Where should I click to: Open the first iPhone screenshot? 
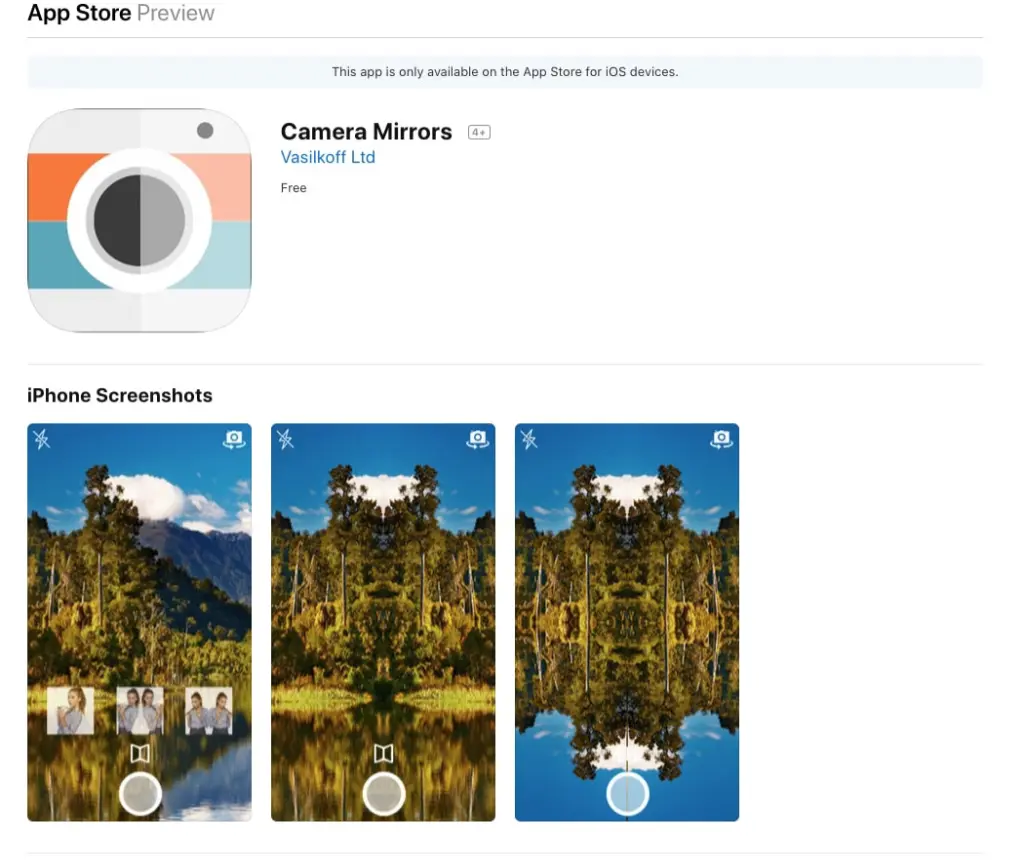click(x=139, y=622)
